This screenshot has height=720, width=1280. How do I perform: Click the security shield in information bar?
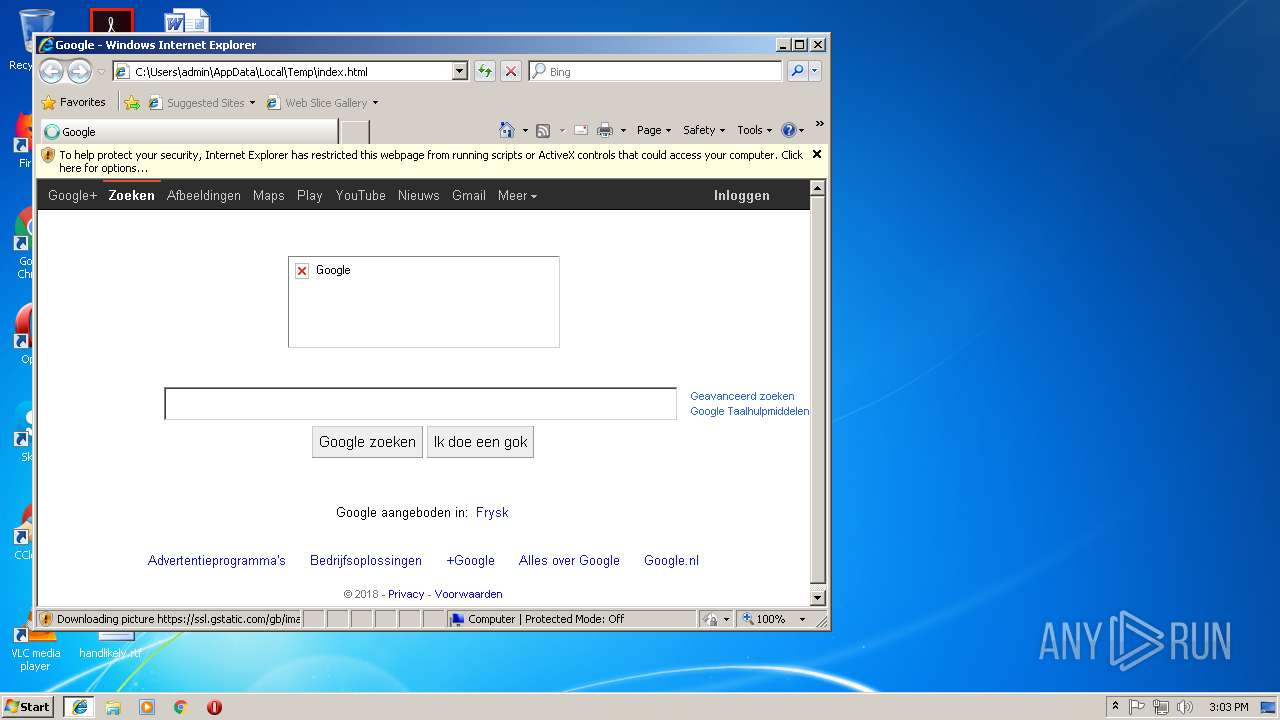pyautogui.click(x=48, y=155)
